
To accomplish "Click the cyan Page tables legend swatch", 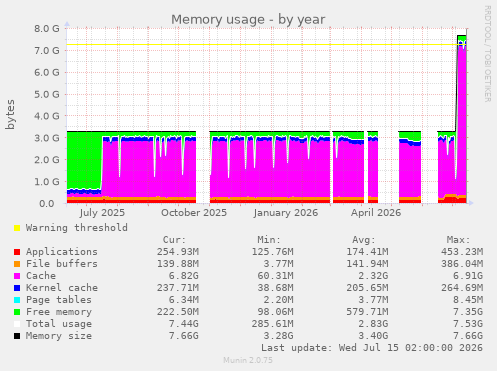I will point(17,300).
